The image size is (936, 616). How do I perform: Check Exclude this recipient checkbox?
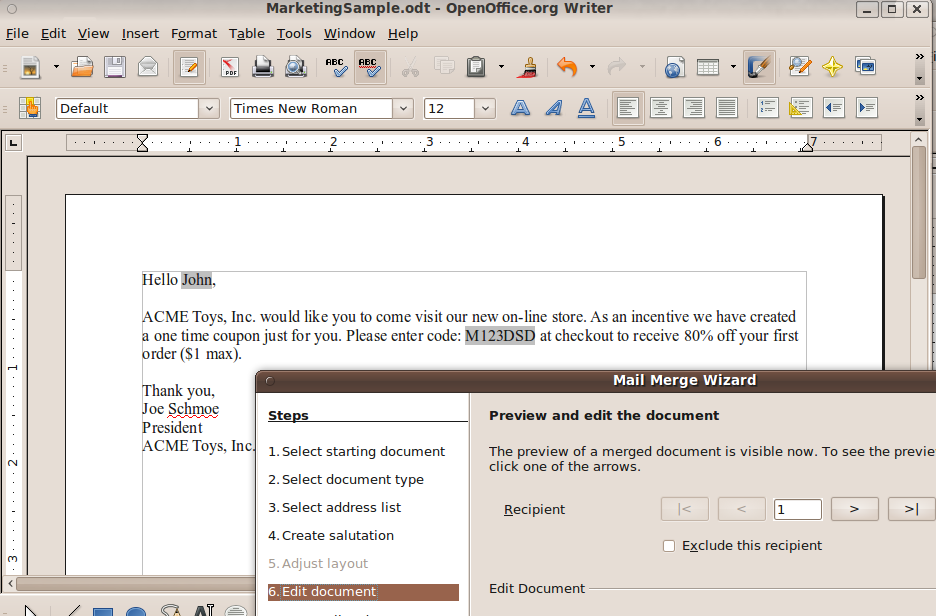(669, 546)
